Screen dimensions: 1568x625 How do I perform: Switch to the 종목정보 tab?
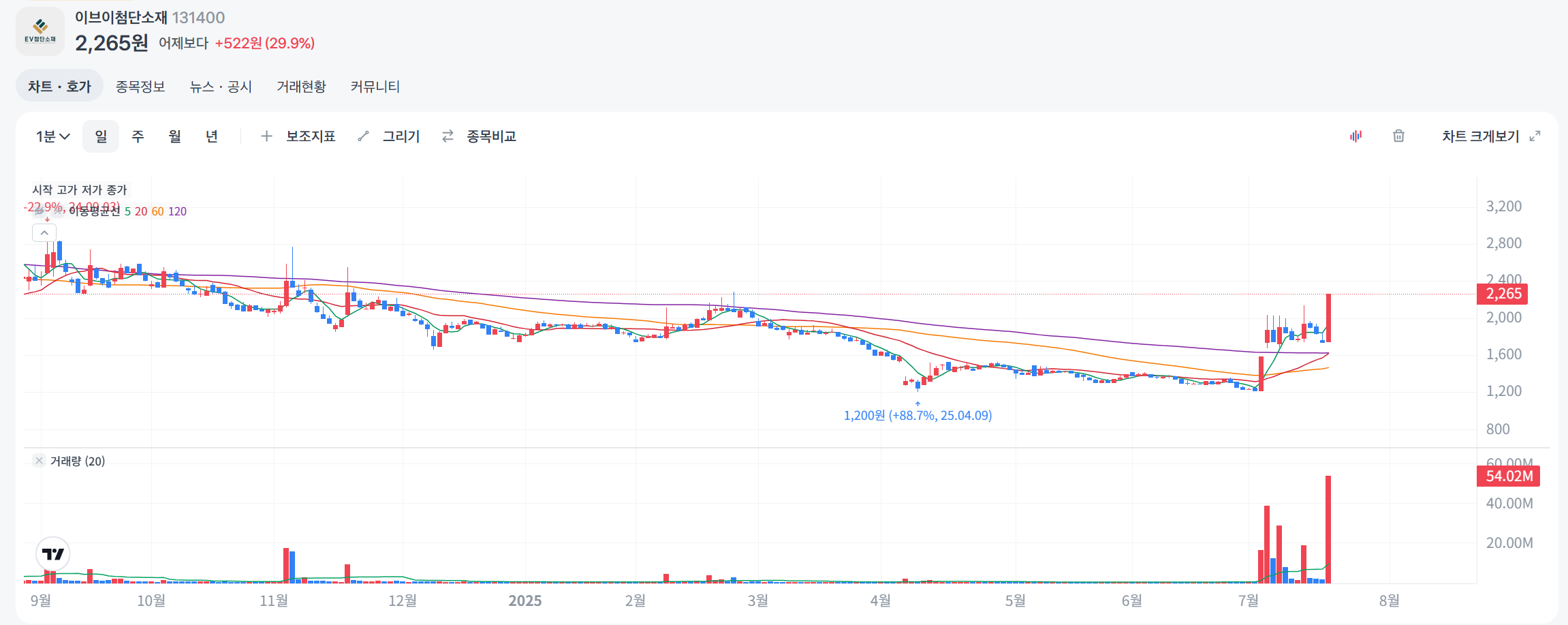click(140, 87)
